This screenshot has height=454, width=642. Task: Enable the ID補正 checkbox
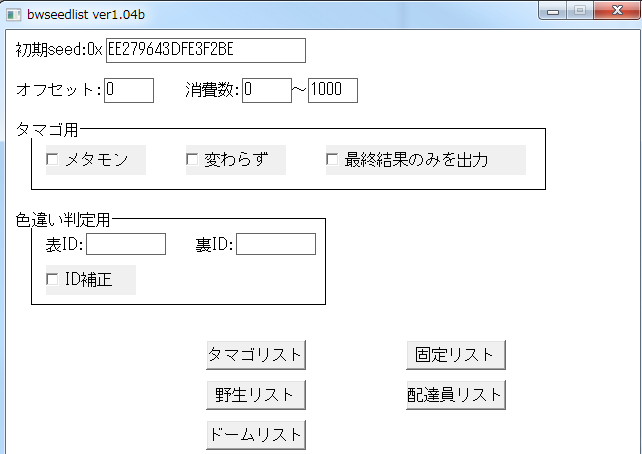52,280
